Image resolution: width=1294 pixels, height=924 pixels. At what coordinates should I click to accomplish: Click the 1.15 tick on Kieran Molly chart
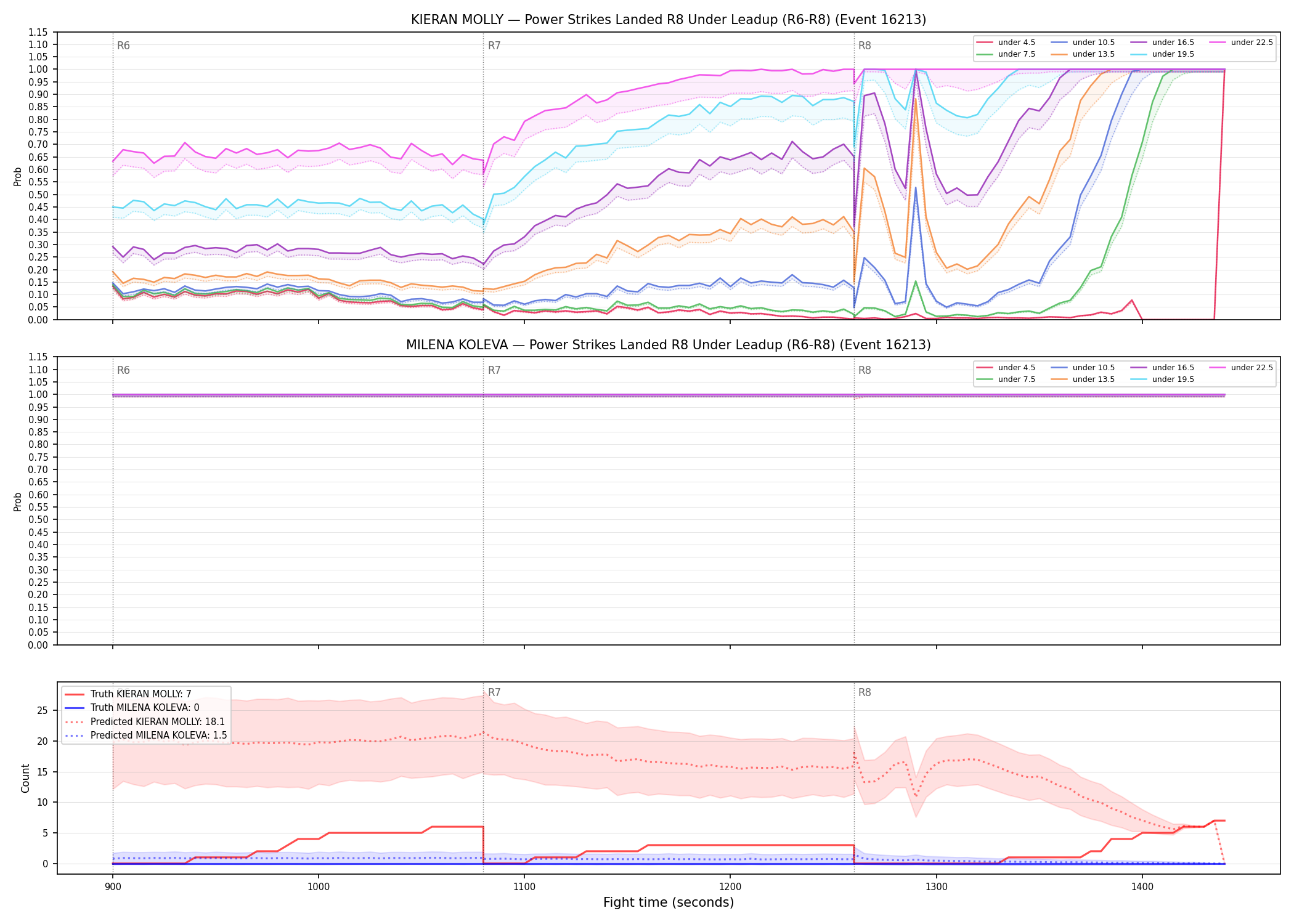(39, 32)
